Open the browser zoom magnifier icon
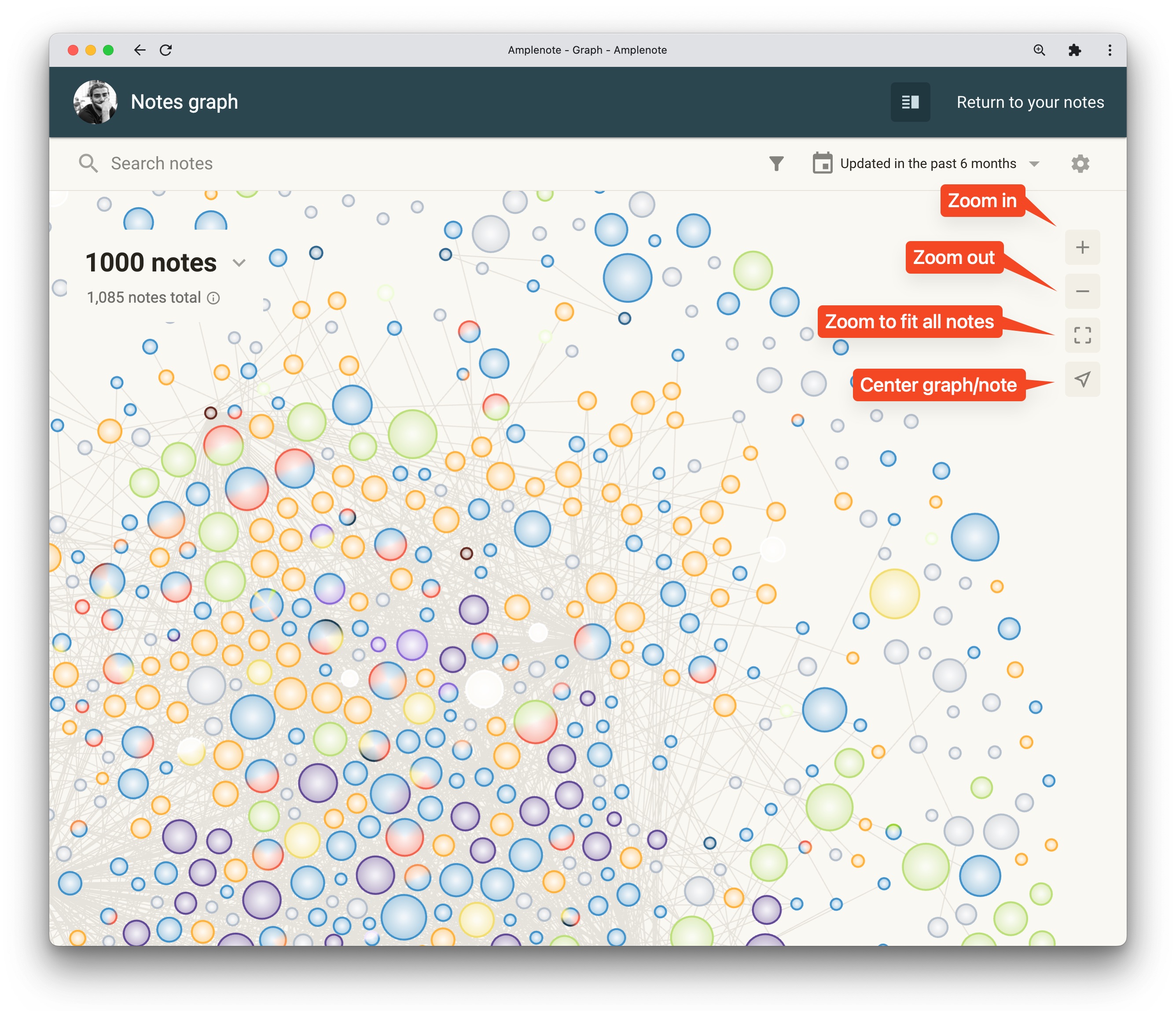This screenshot has height=1011, width=1176. click(x=1039, y=50)
